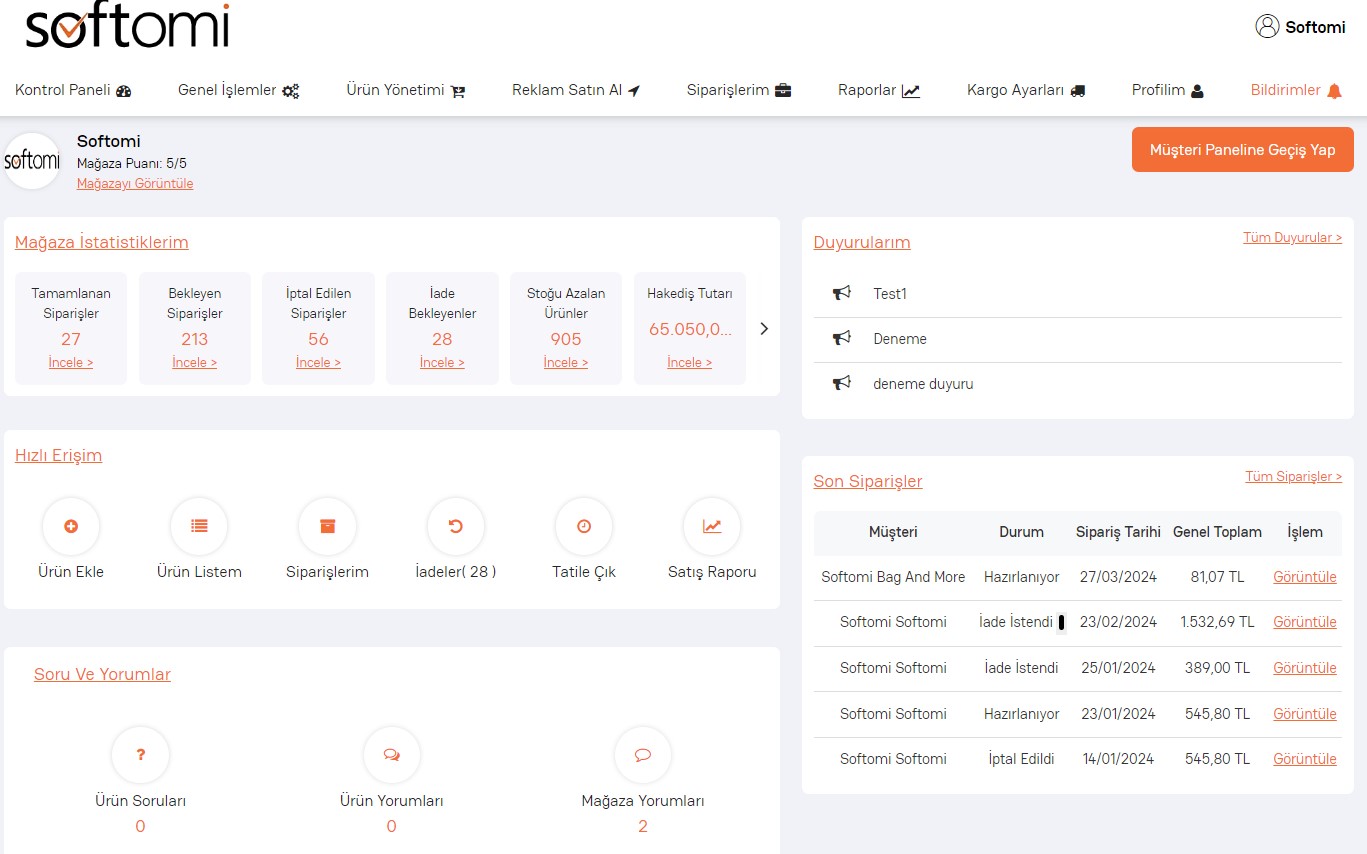Expand statistics with the right chevron arrow
This screenshot has width=1367, height=854.
tap(764, 328)
